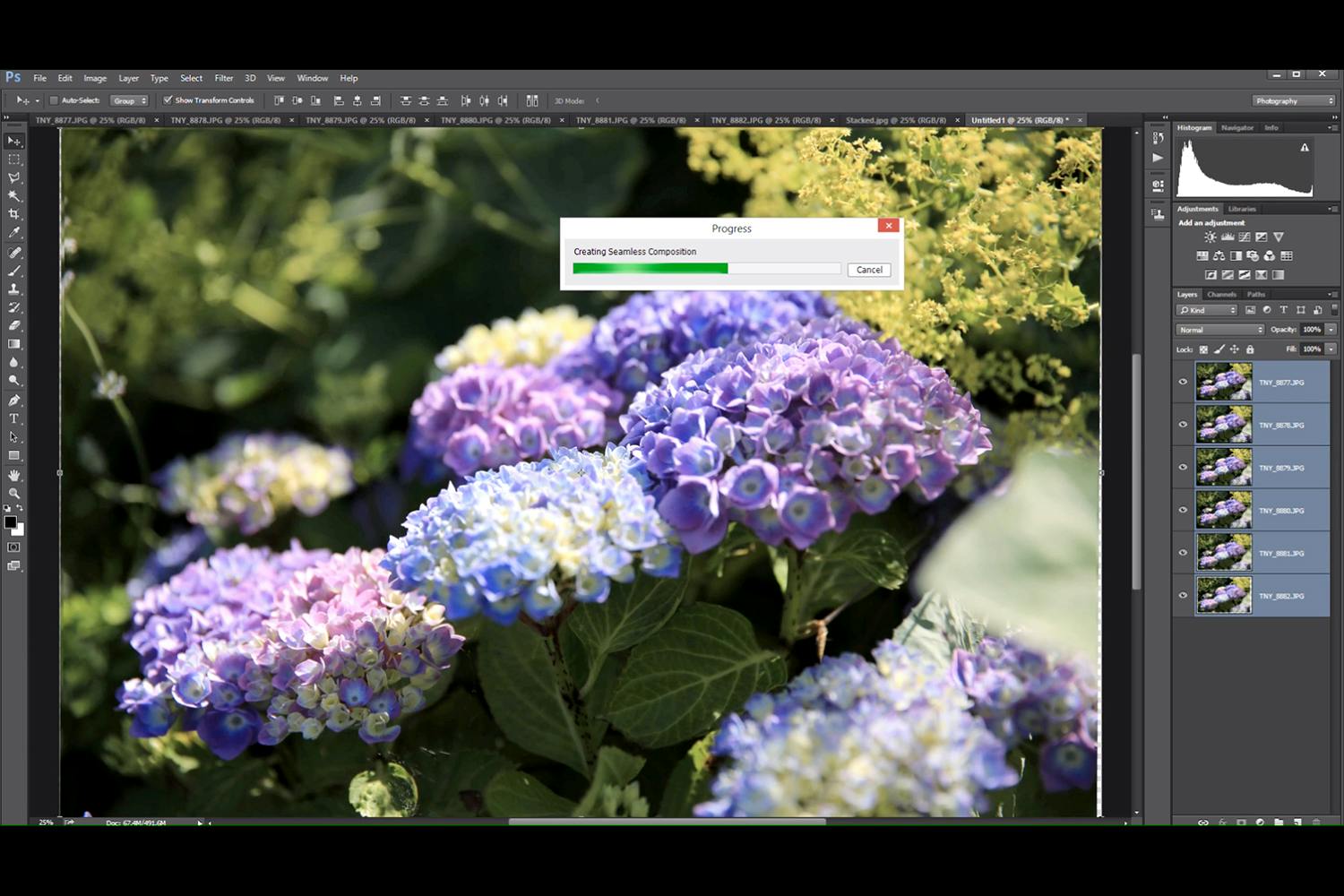
Task: Open the Normal blend mode dropdown
Action: [1220, 330]
